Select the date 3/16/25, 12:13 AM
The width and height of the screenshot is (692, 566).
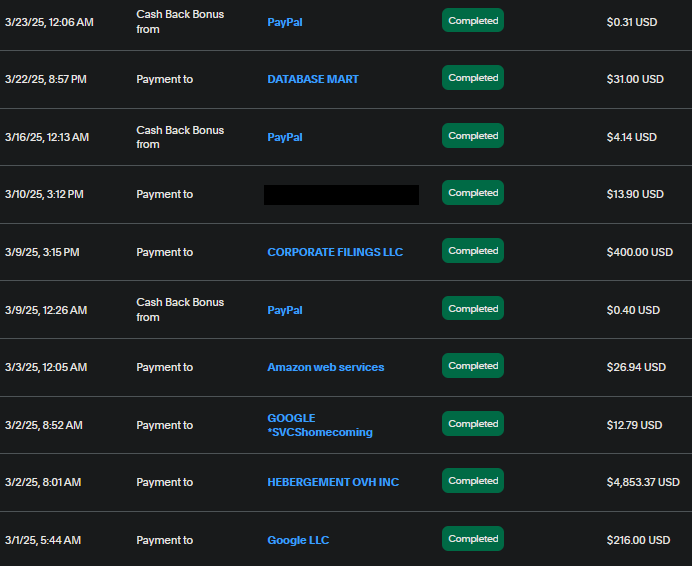click(x=47, y=137)
